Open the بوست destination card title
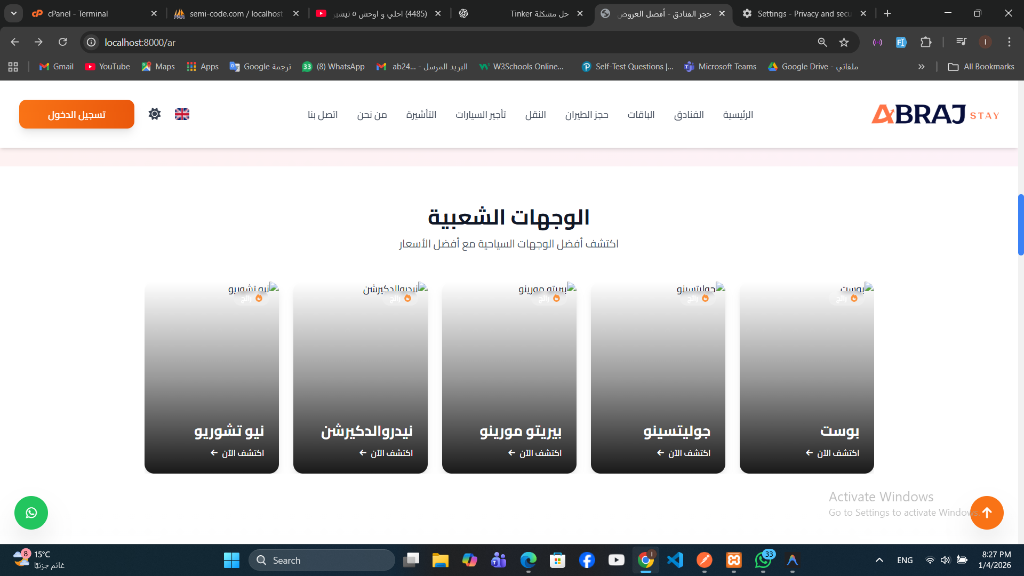 [x=839, y=431]
